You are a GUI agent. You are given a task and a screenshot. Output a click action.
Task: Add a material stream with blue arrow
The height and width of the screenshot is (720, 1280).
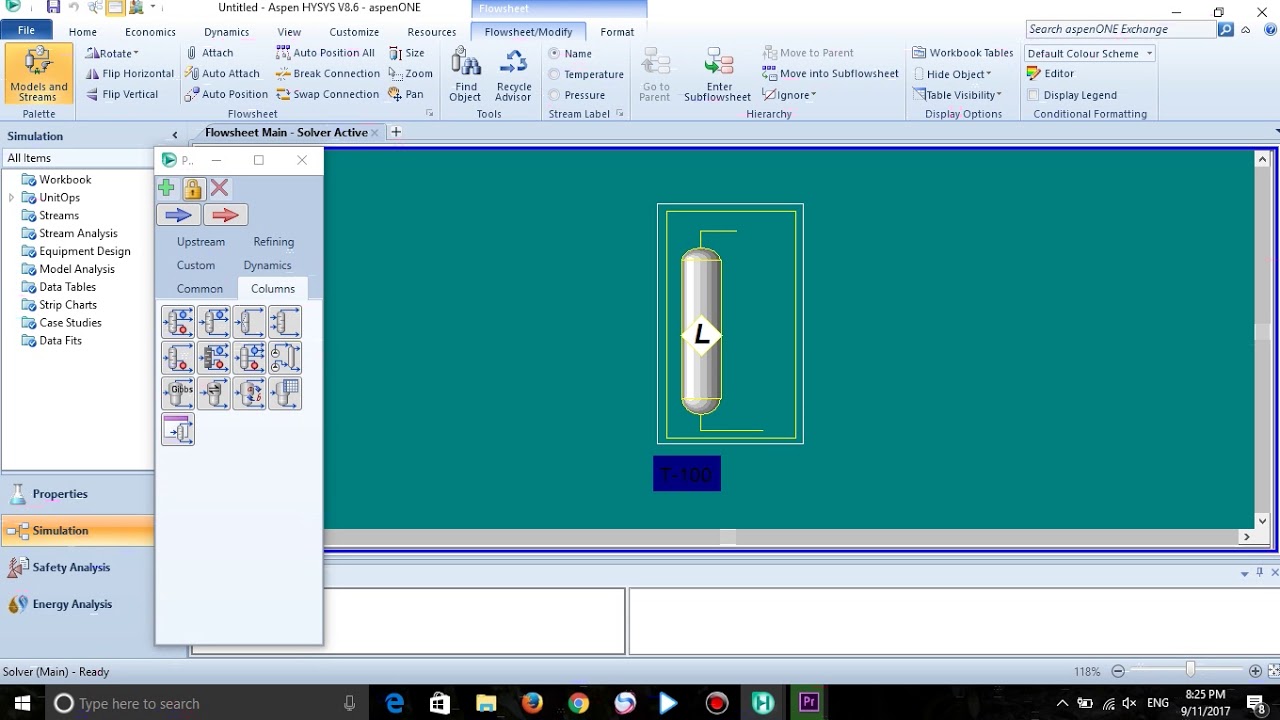(x=178, y=215)
